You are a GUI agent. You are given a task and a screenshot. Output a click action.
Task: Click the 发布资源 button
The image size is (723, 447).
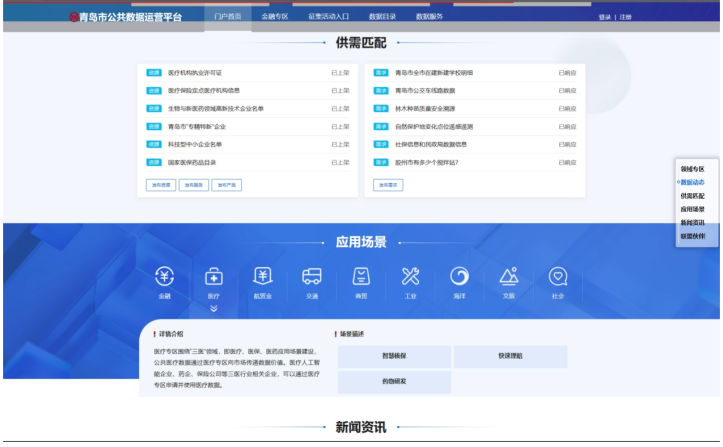pos(160,185)
